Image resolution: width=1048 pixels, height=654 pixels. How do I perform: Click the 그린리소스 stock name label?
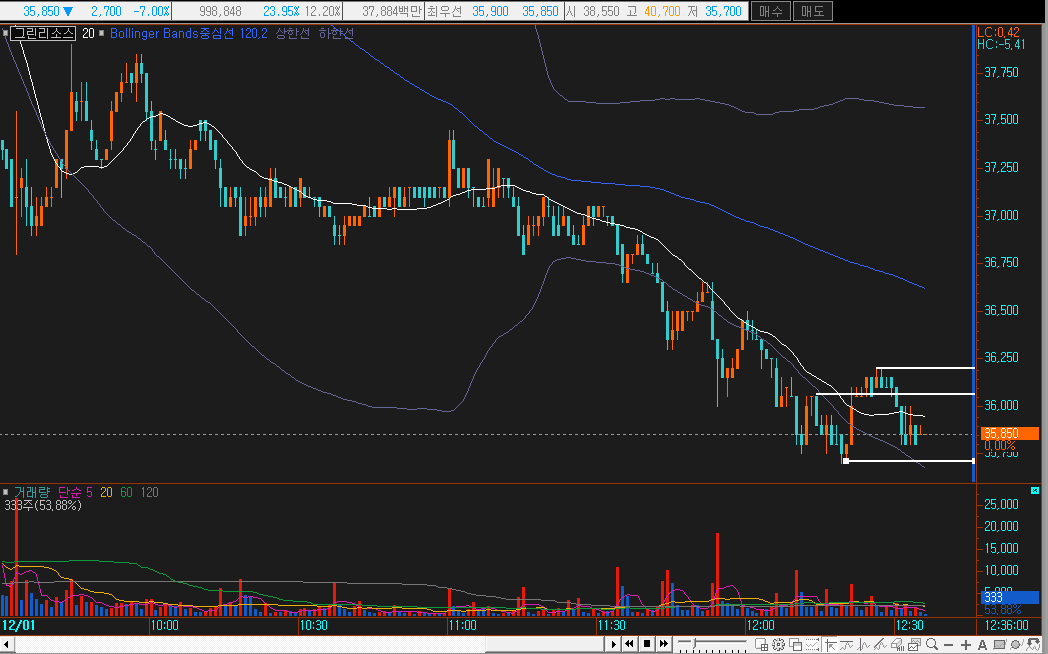click(x=44, y=33)
